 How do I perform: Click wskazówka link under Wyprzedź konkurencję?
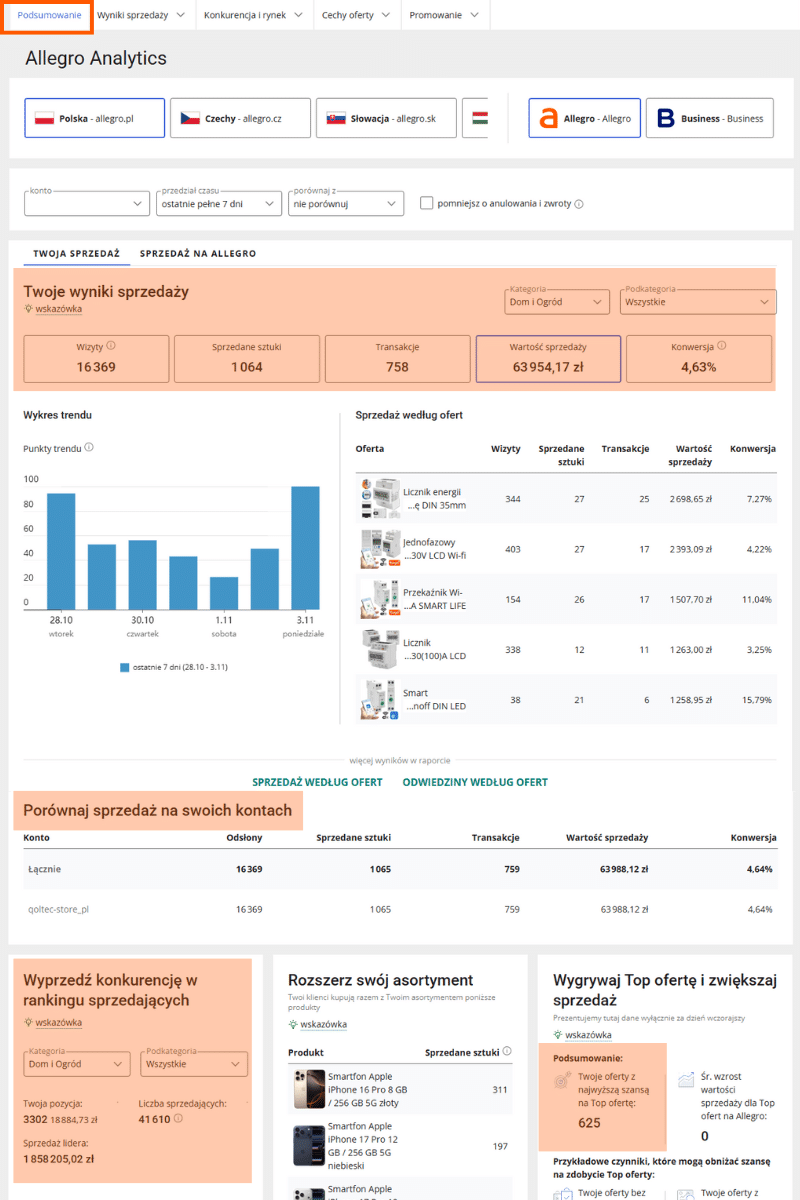(x=59, y=1022)
